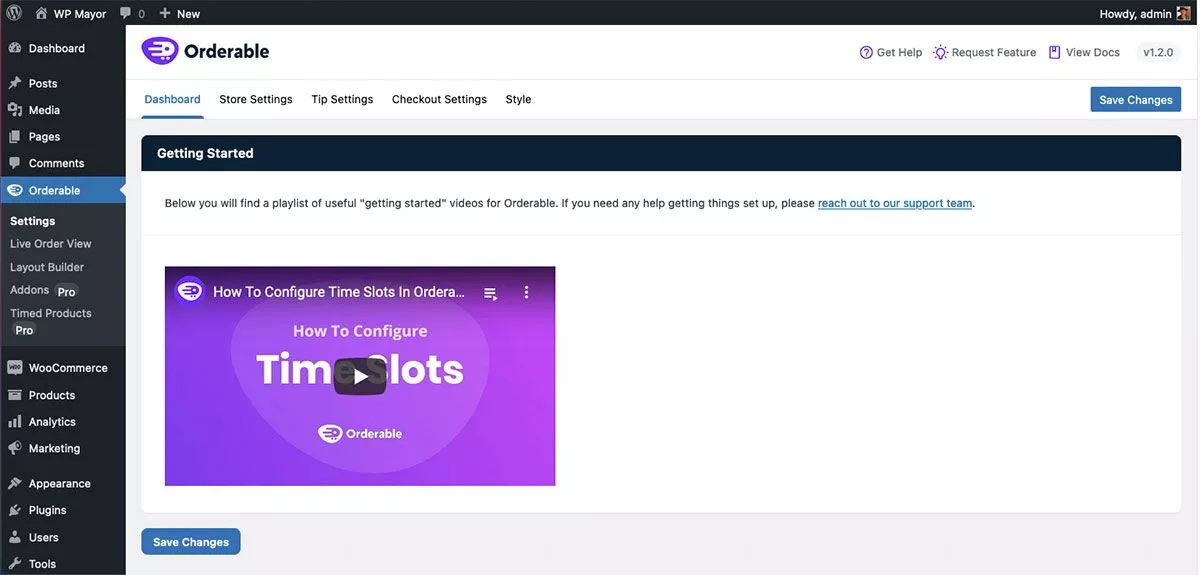Click the Appearance label in sidebar

tap(60, 484)
